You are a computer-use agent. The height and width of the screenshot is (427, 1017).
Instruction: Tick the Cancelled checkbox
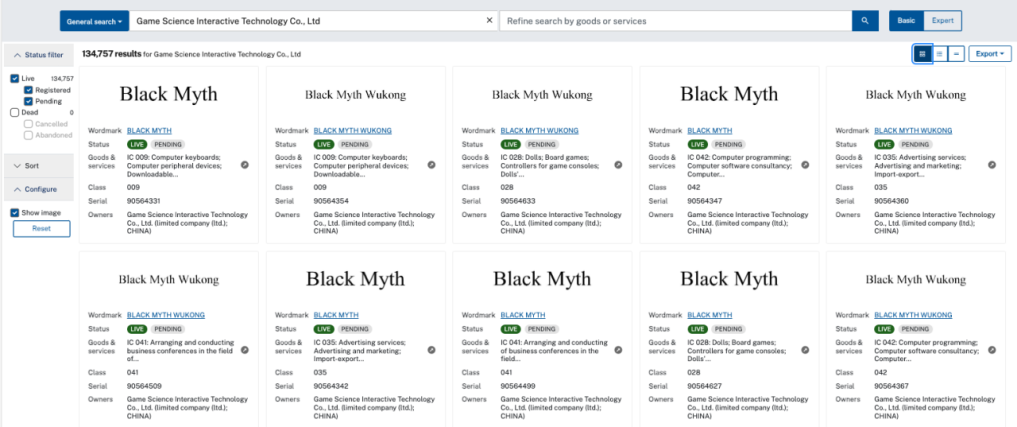[x=29, y=124]
